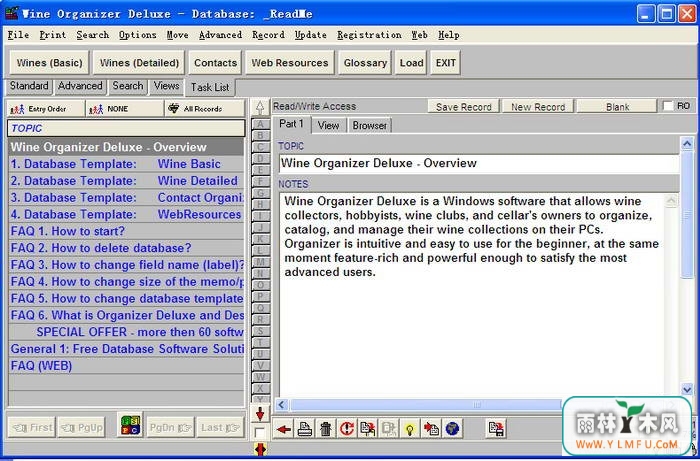Open the Options menu
Image resolution: width=700 pixels, height=461 pixels.
click(x=138, y=35)
